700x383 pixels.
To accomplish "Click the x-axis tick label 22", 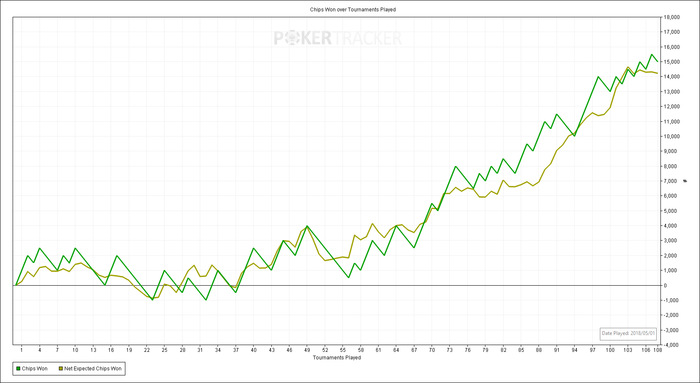I will pyautogui.click(x=146, y=351).
